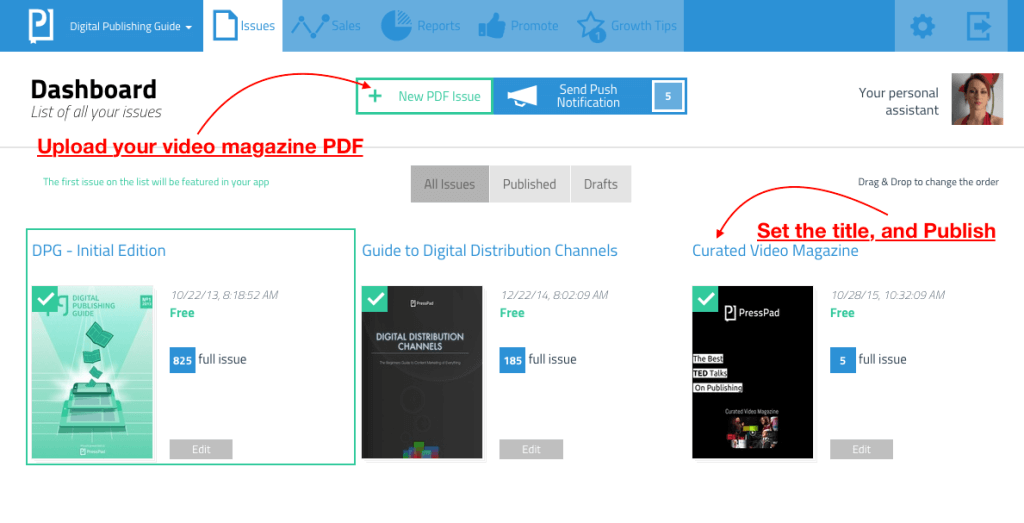Click the date 12/22/14, 8:02:09 AM
Viewport: 1024px width, 523px height.
554,295
